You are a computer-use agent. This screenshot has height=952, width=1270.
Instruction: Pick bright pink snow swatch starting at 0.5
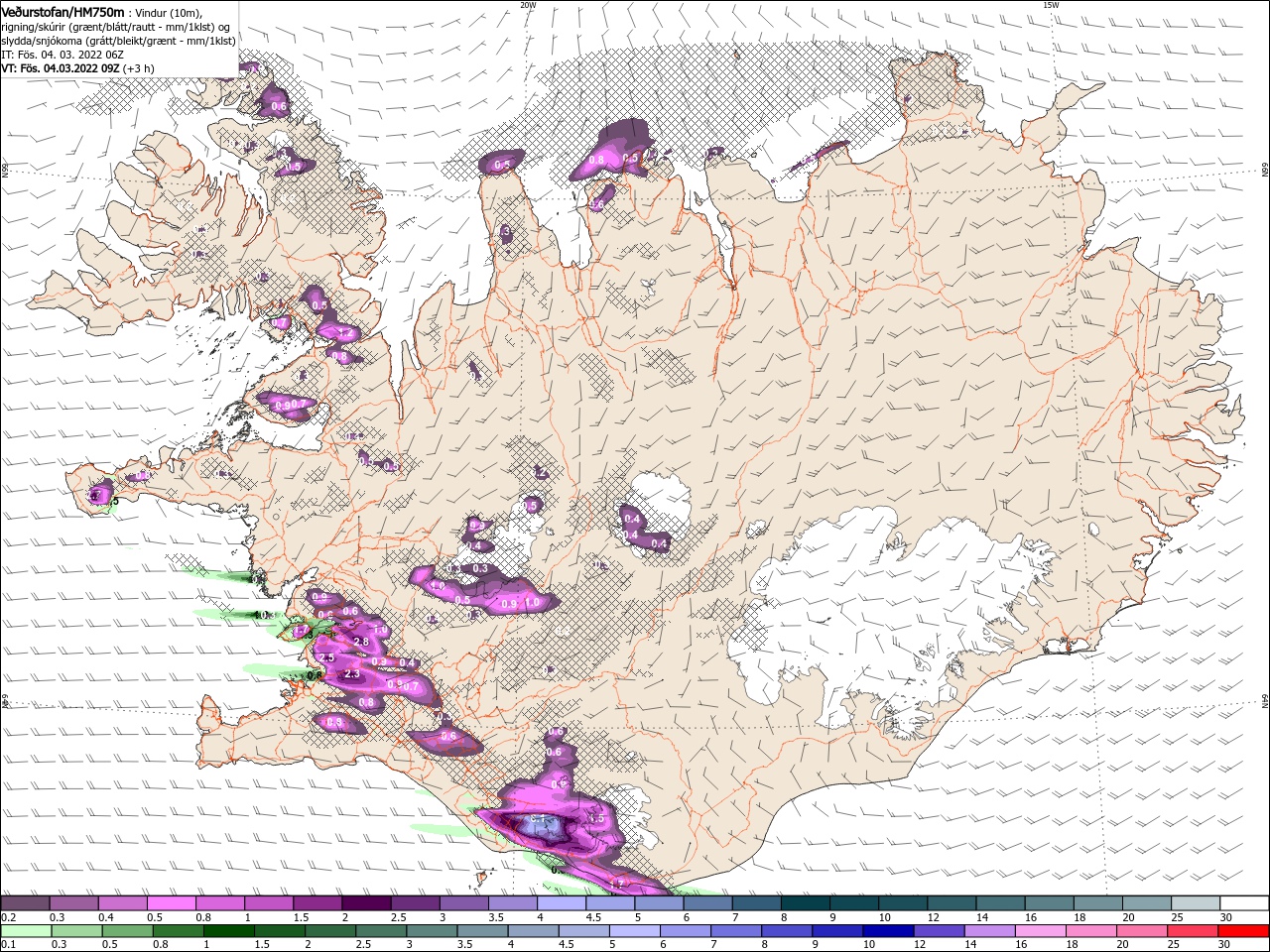pyautogui.click(x=171, y=903)
